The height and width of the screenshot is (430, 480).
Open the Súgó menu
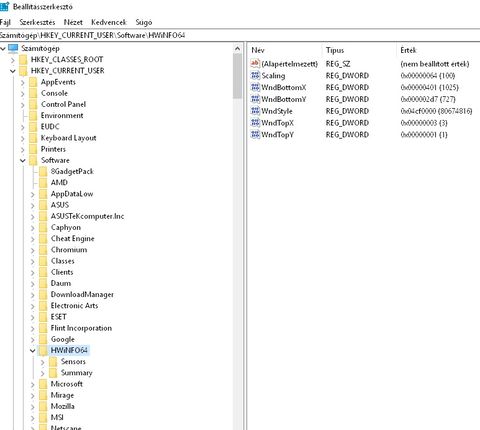point(144,22)
